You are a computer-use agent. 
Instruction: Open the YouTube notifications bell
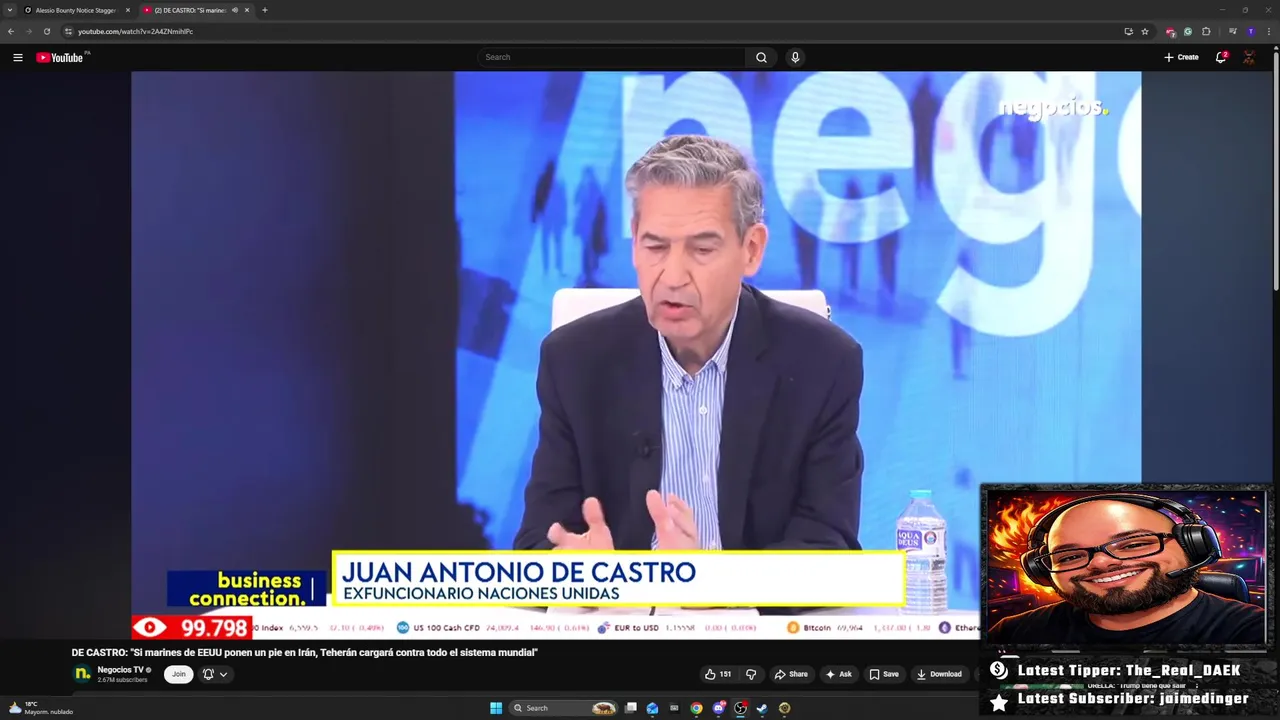(1221, 57)
